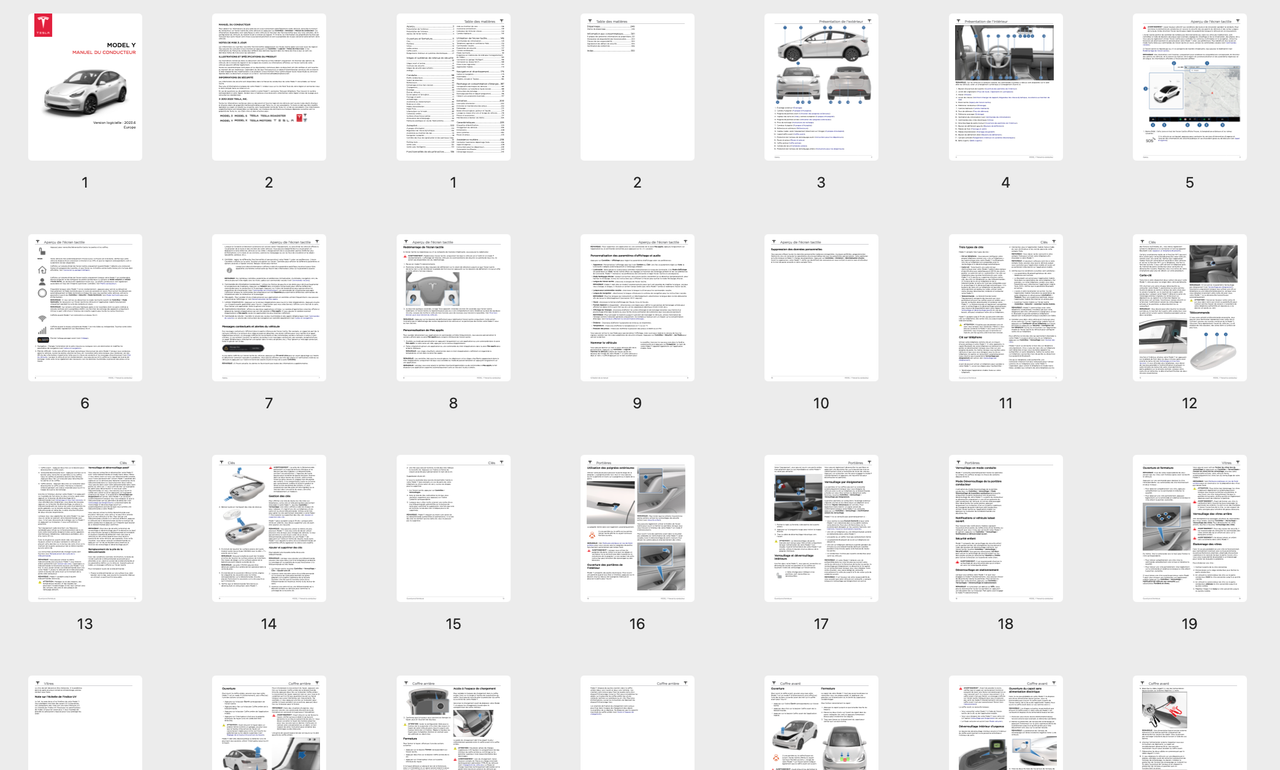This screenshot has height=770, width=1280.
Task: Open page 12 thumbnail showing key card images
Action: (x=1189, y=308)
